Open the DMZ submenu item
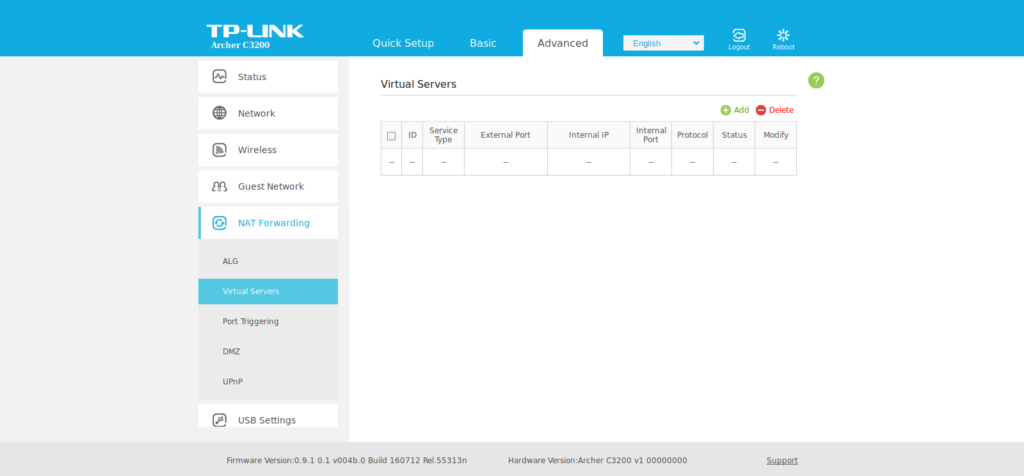Image resolution: width=1024 pixels, height=476 pixels. coord(231,351)
